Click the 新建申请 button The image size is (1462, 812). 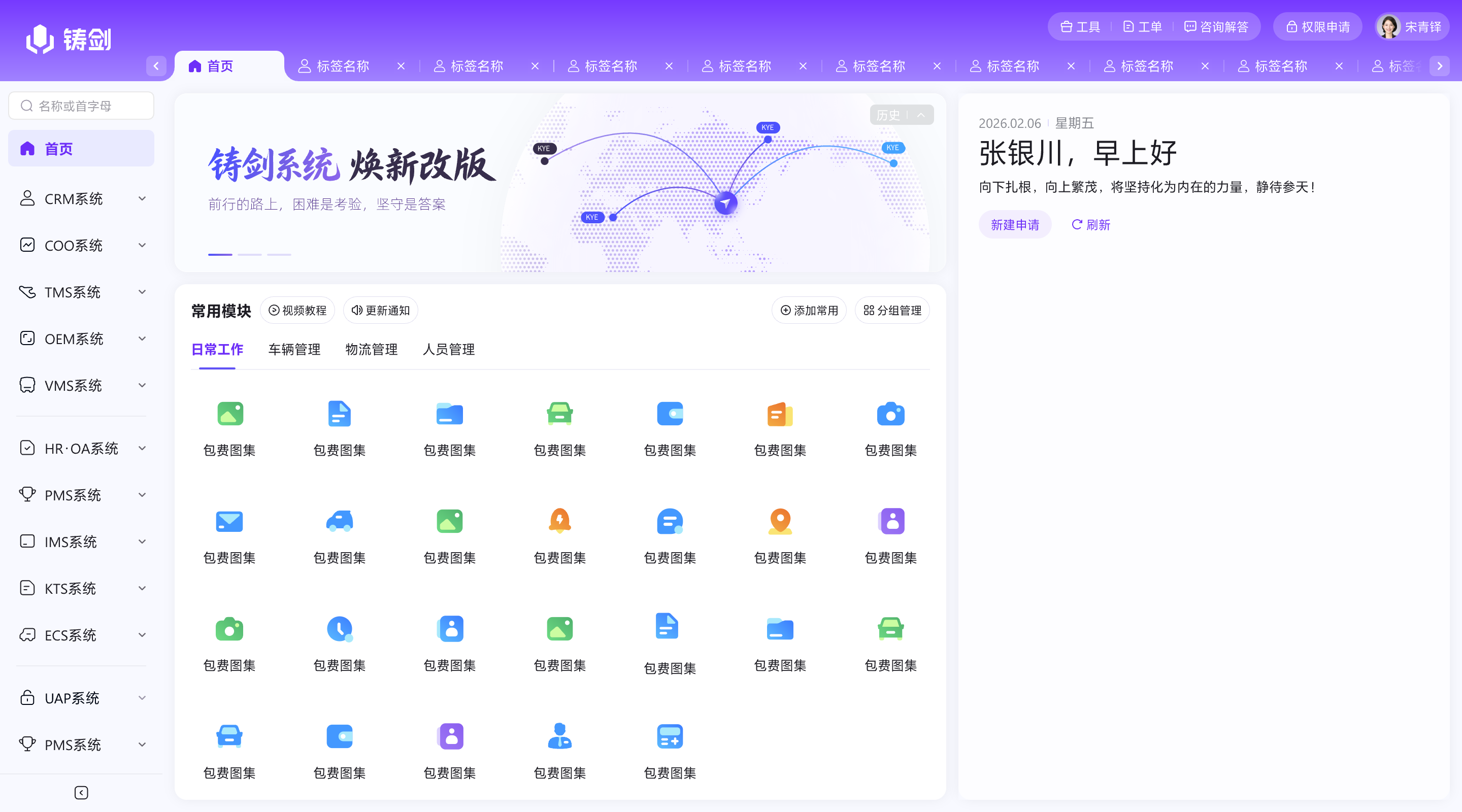(x=1015, y=225)
